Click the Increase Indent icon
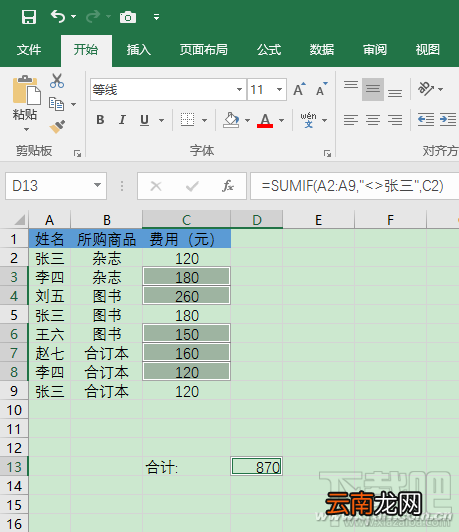459x532 pixels. [448, 120]
